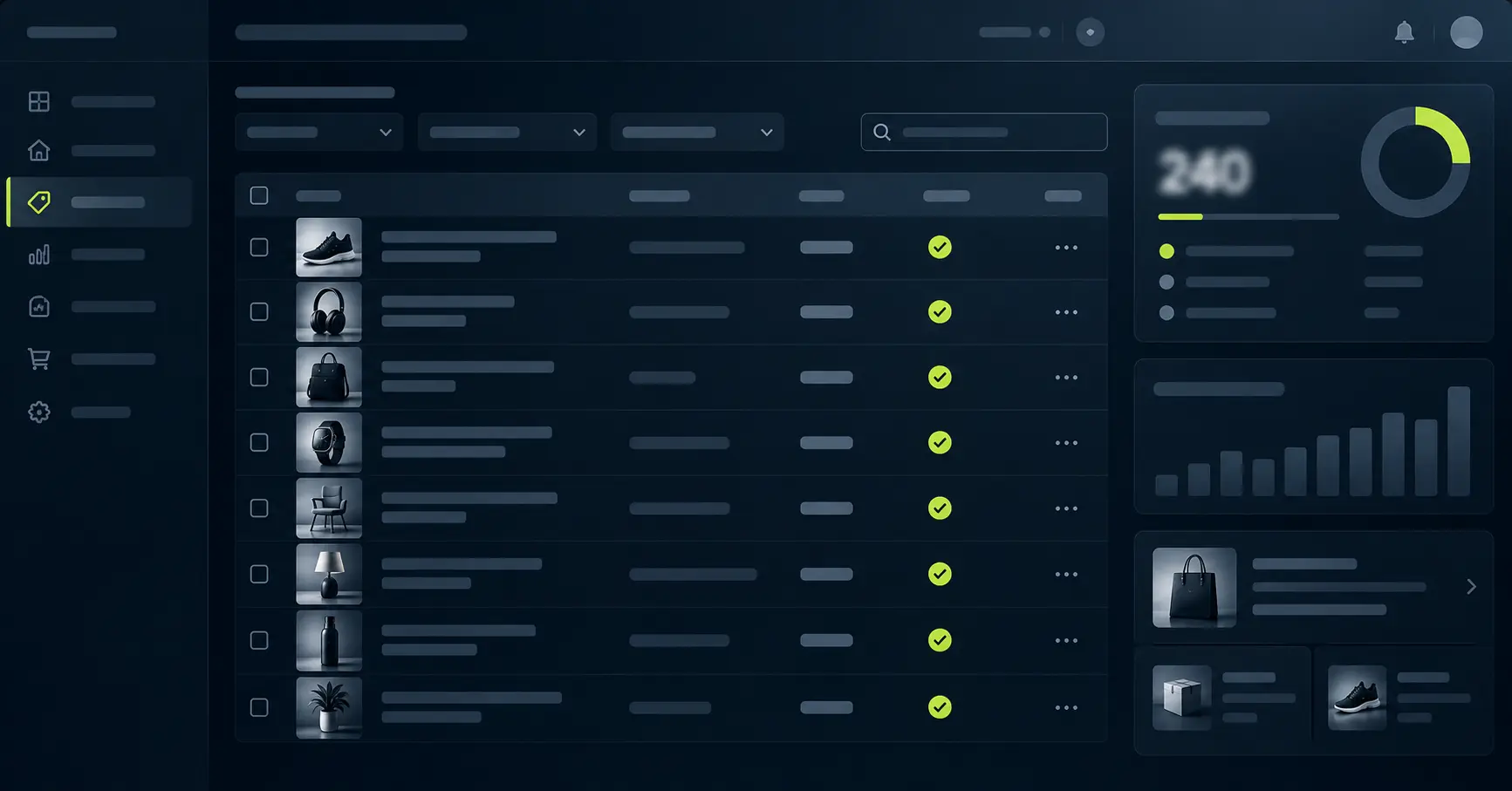Viewport: 1512px width, 791px height.
Task: Open more options for the potted plant row
Action: [x=1066, y=708]
